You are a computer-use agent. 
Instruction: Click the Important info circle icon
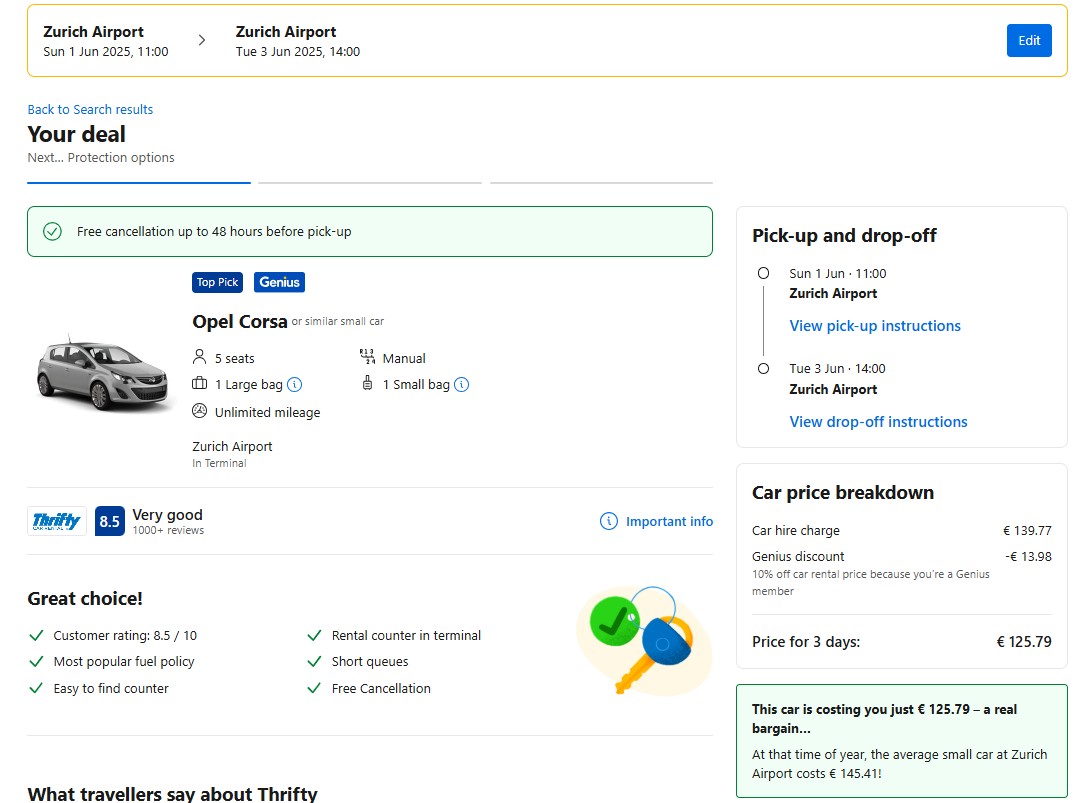(608, 521)
